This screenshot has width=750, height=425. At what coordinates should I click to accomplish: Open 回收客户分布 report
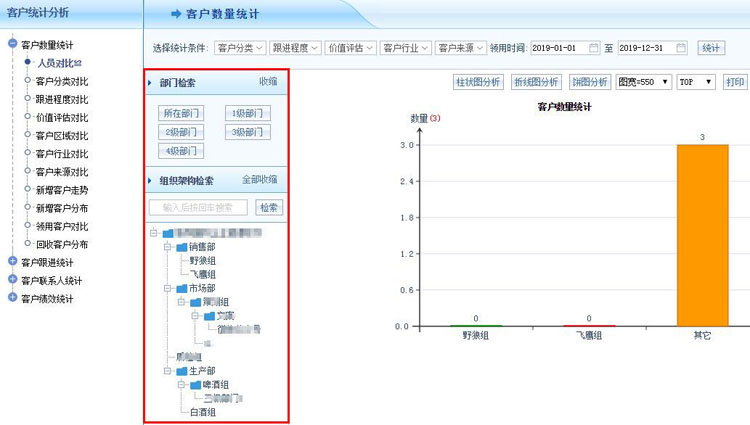[x=62, y=244]
